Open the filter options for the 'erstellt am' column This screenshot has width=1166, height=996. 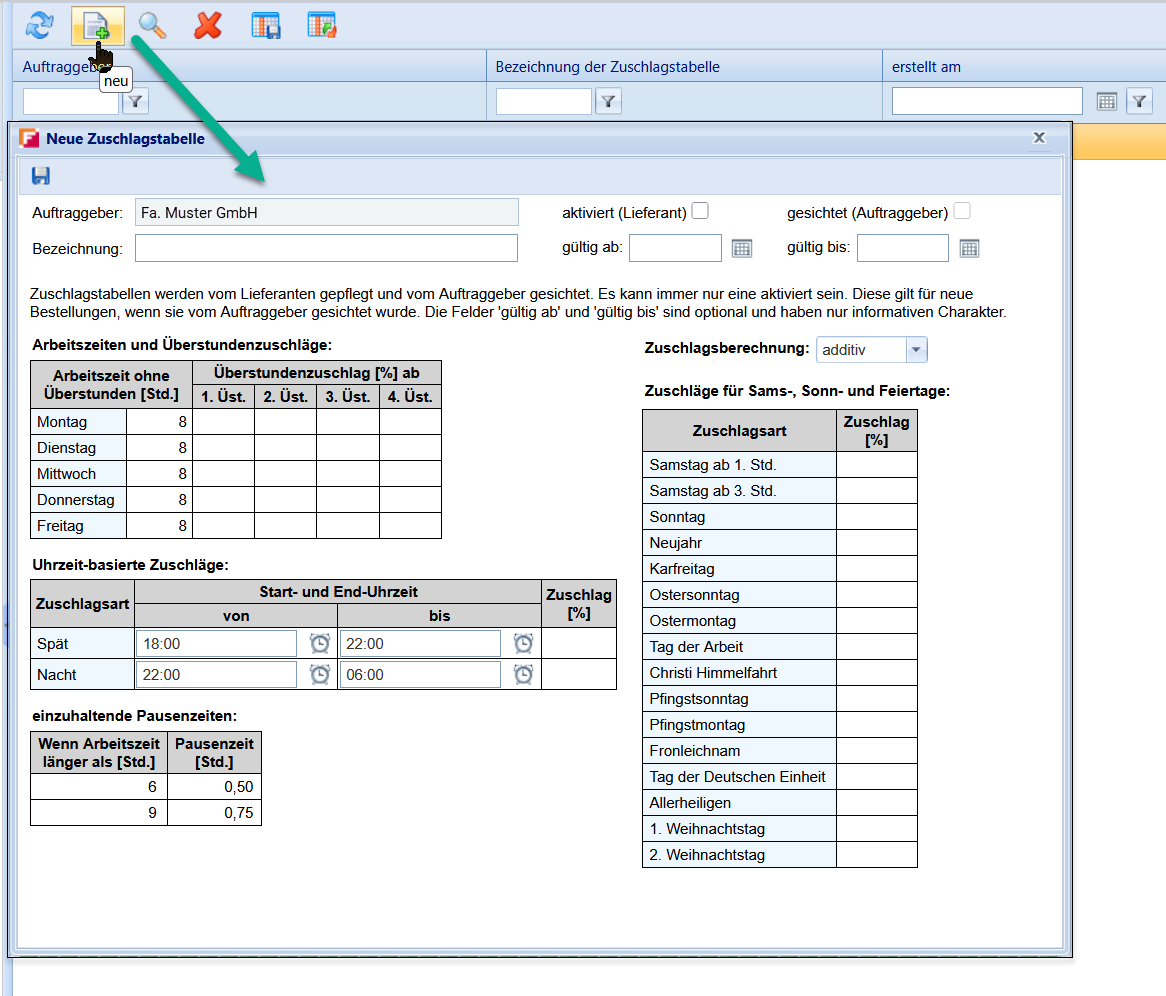click(1139, 101)
